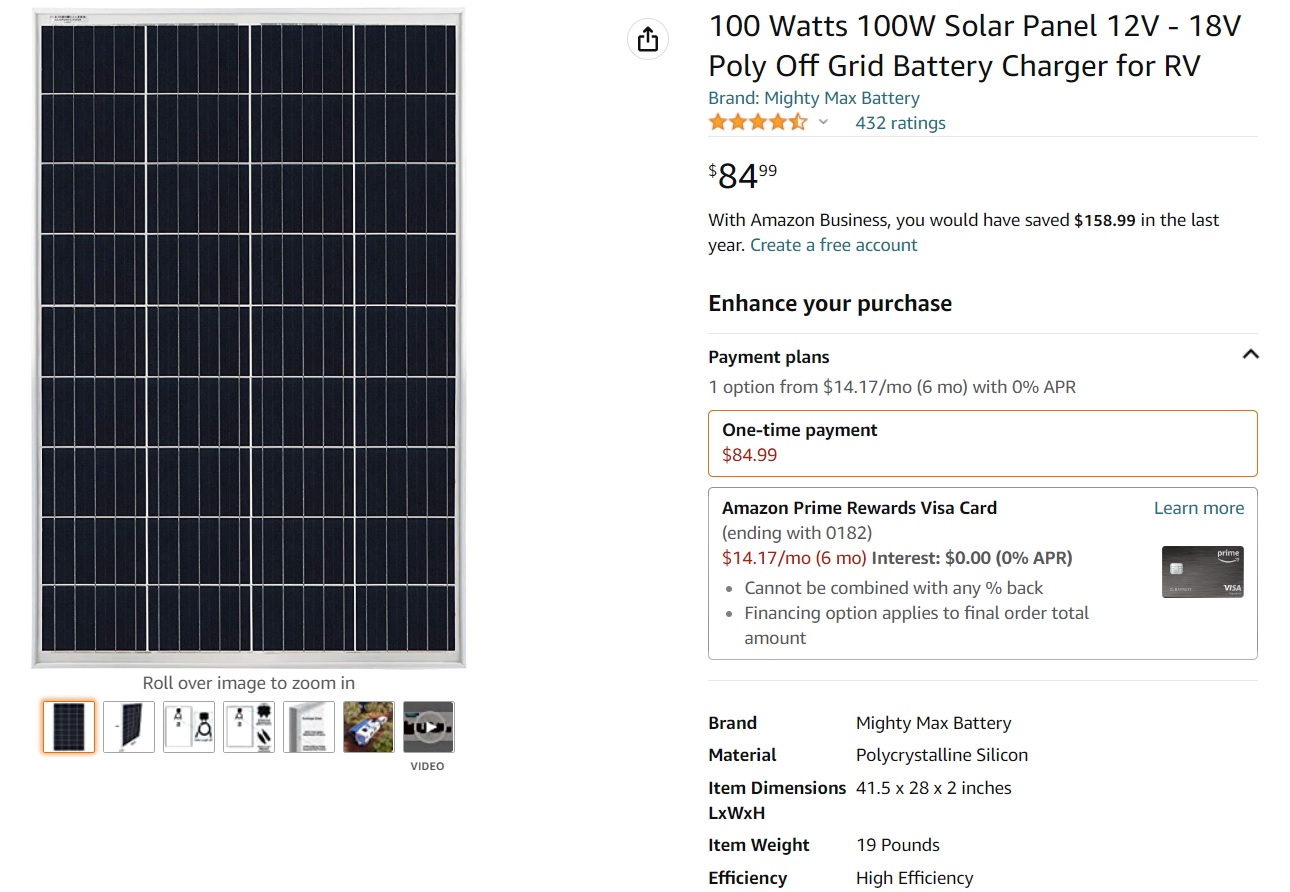Click the Prime Visa card image
The height and width of the screenshot is (892, 1290).
pos(1202,572)
